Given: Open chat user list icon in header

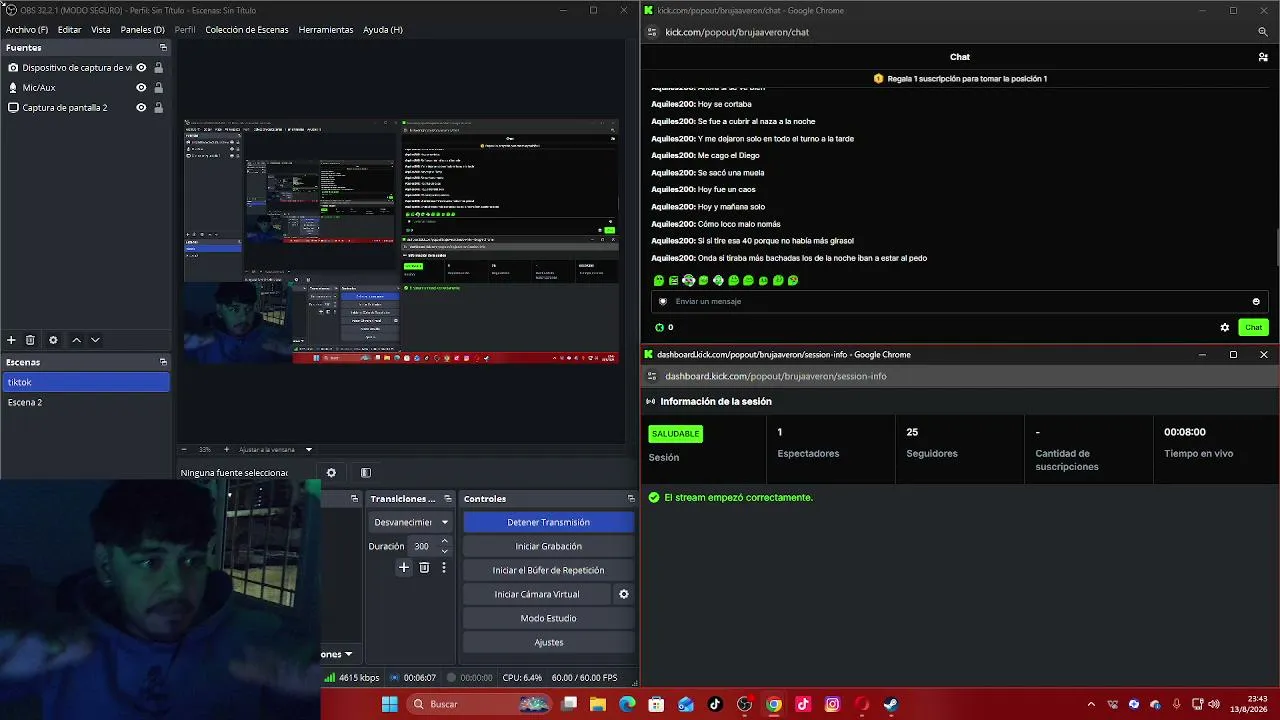Looking at the screenshot, I should 1263,57.
